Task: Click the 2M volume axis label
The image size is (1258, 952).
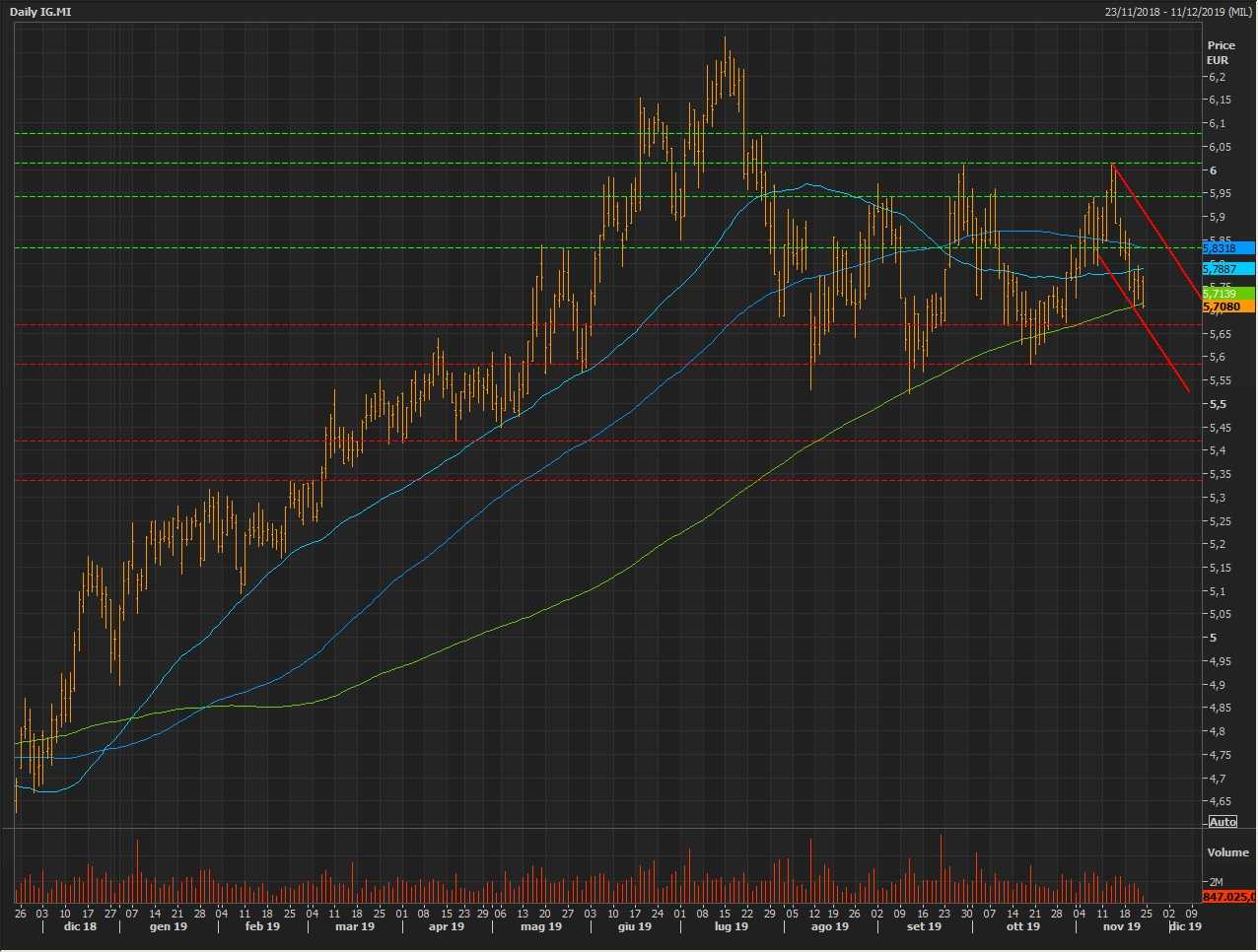Action: (x=1217, y=882)
